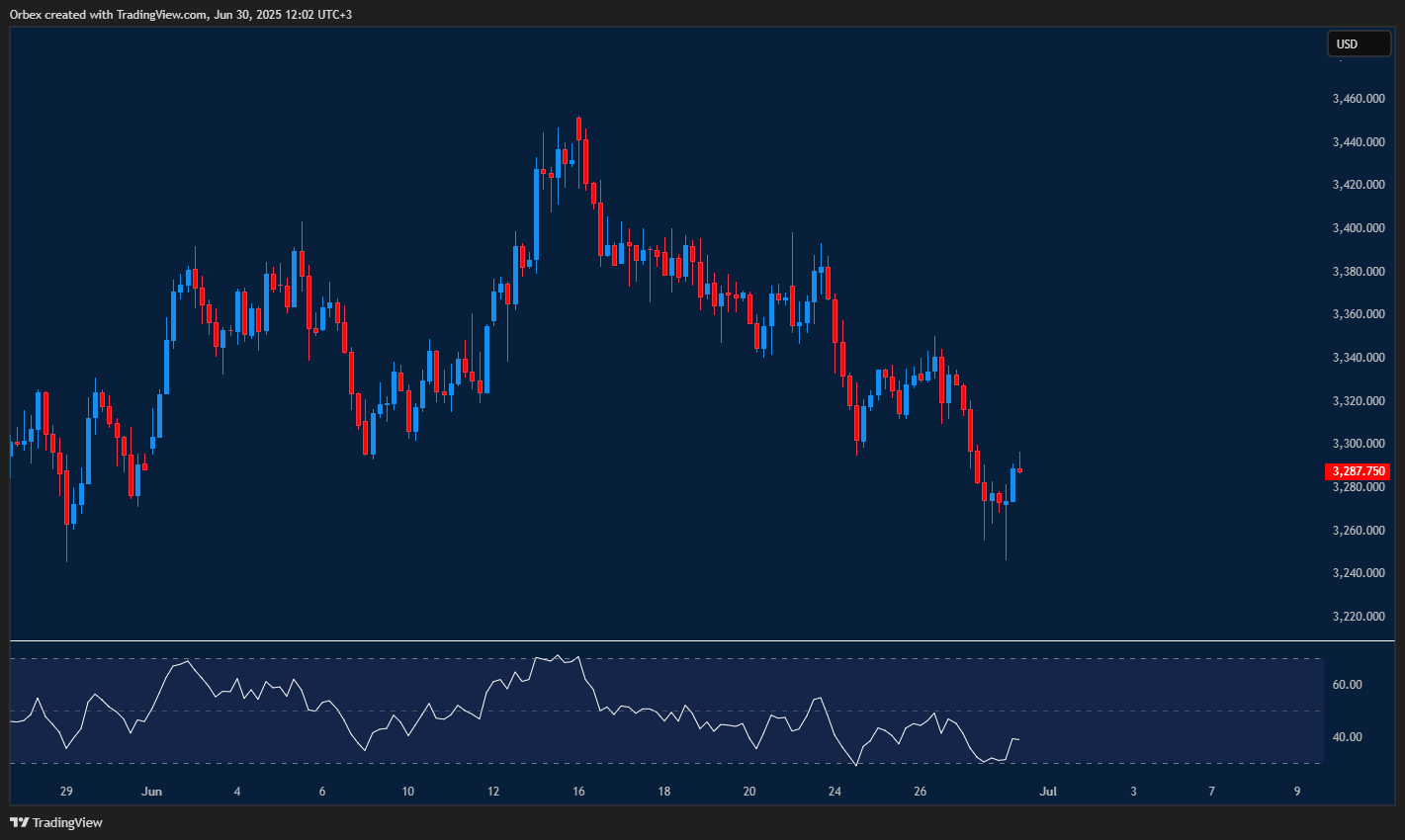Click the USD currency button
This screenshot has width=1405, height=840.
[x=1359, y=43]
